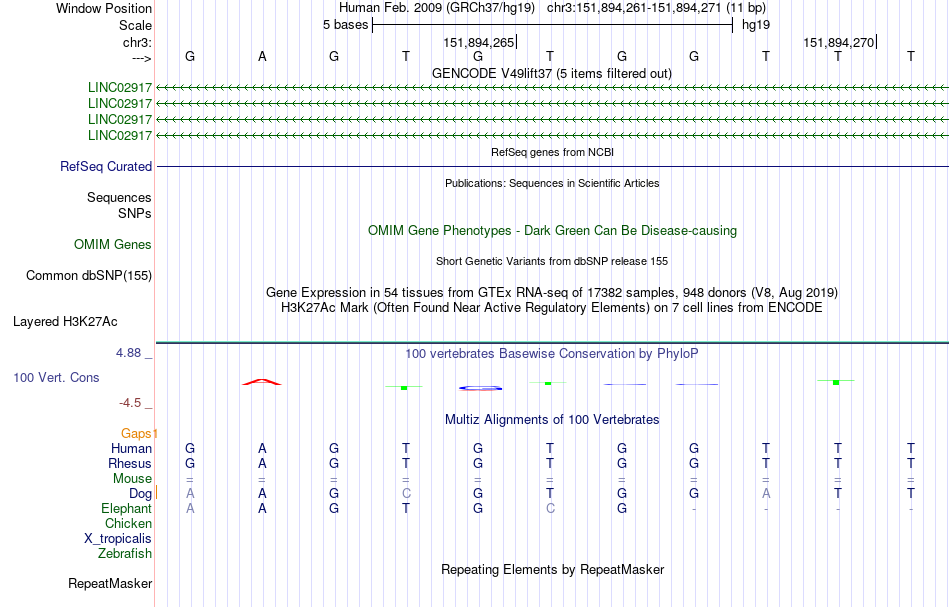The width and height of the screenshot is (950, 607).
Task: Select the Mouse alignment row label
Action: click(132, 479)
